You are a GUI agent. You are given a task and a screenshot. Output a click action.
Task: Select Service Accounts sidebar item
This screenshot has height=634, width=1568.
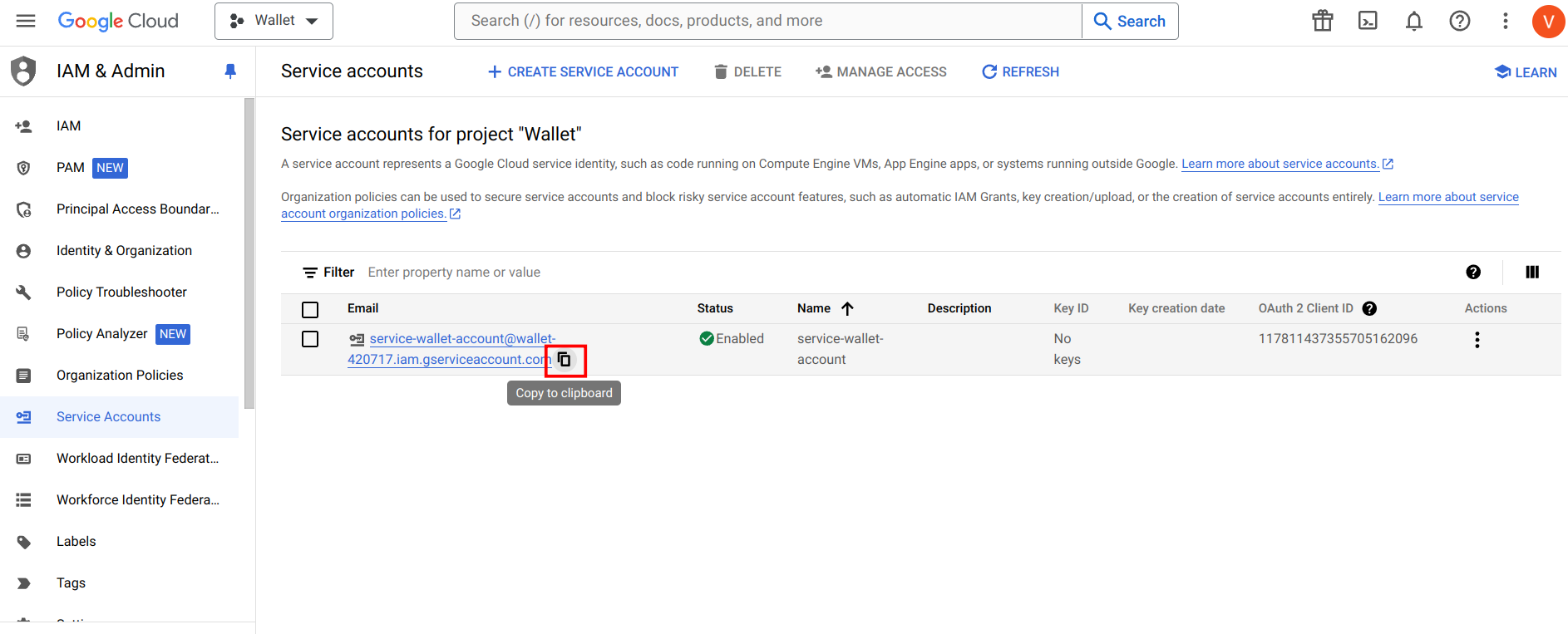point(119,417)
